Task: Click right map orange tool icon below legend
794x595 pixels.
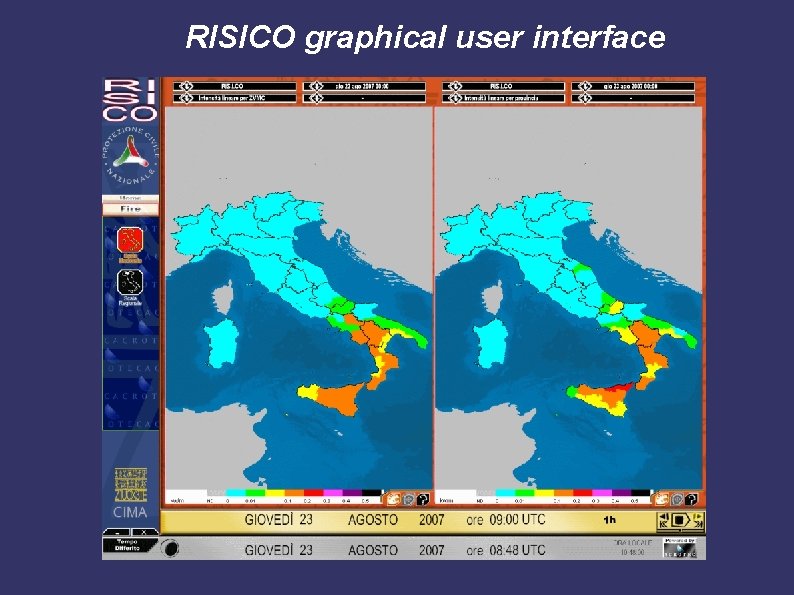Action: [x=661, y=499]
